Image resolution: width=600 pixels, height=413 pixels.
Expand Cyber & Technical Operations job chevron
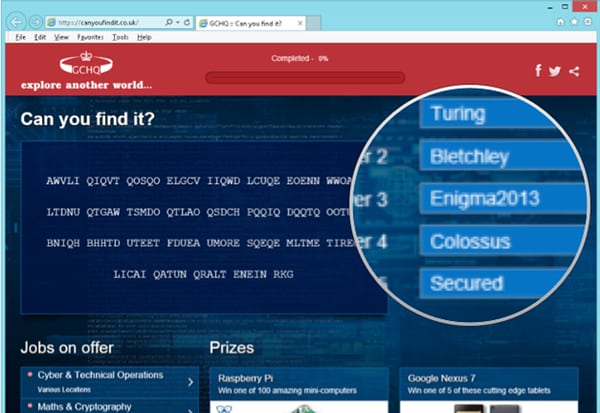click(190, 381)
